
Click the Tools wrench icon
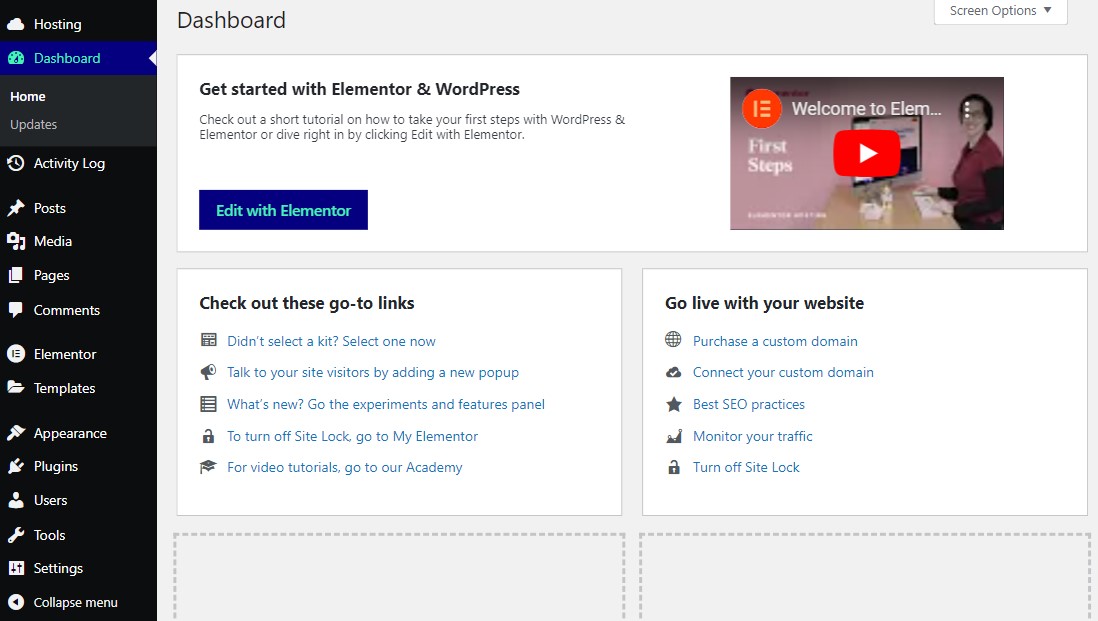click(16, 535)
